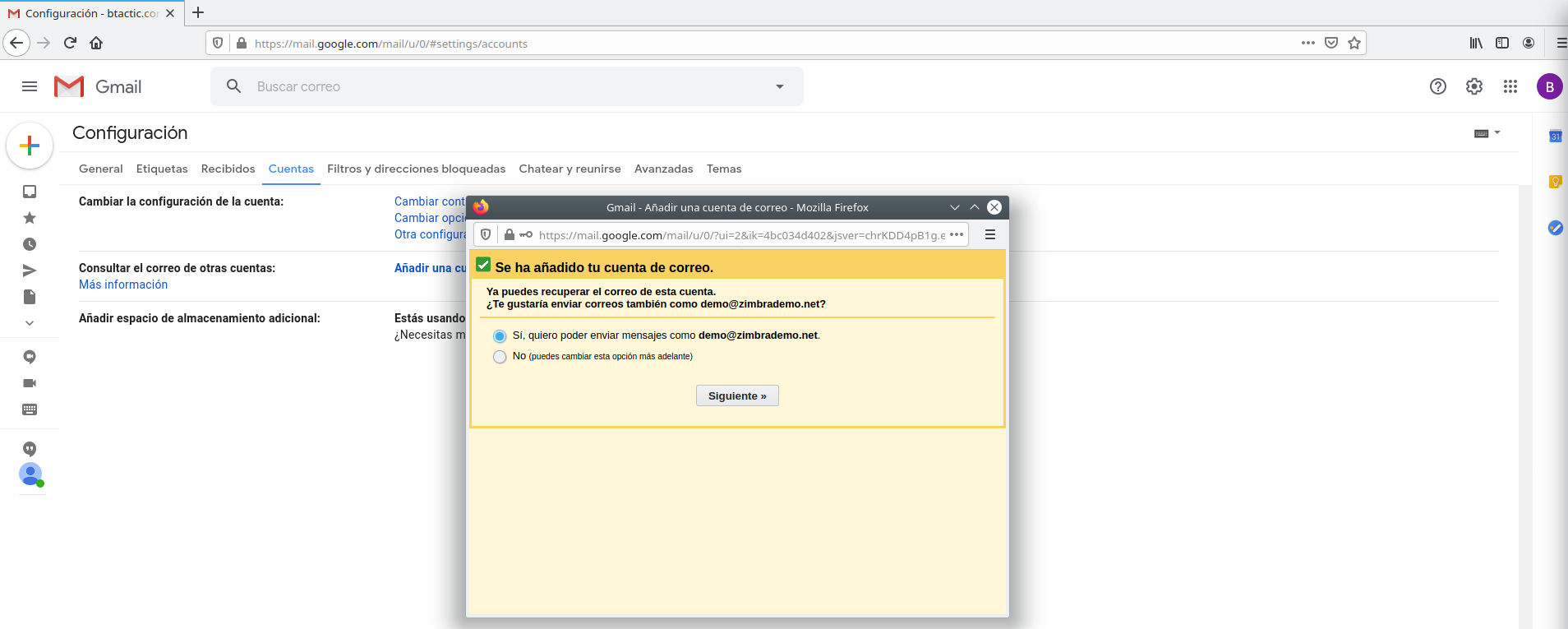Click the Gmail logo
1568x629 pixels.
(x=98, y=86)
